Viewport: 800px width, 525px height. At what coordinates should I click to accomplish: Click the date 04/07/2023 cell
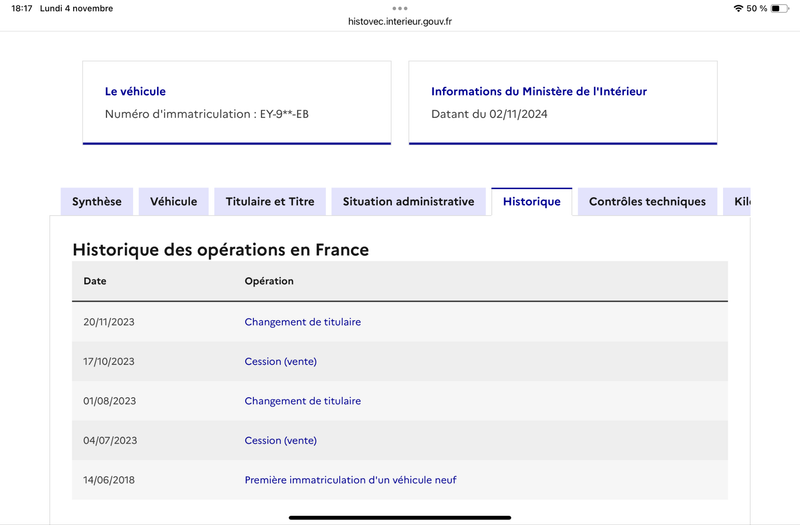pyautogui.click(x=110, y=440)
